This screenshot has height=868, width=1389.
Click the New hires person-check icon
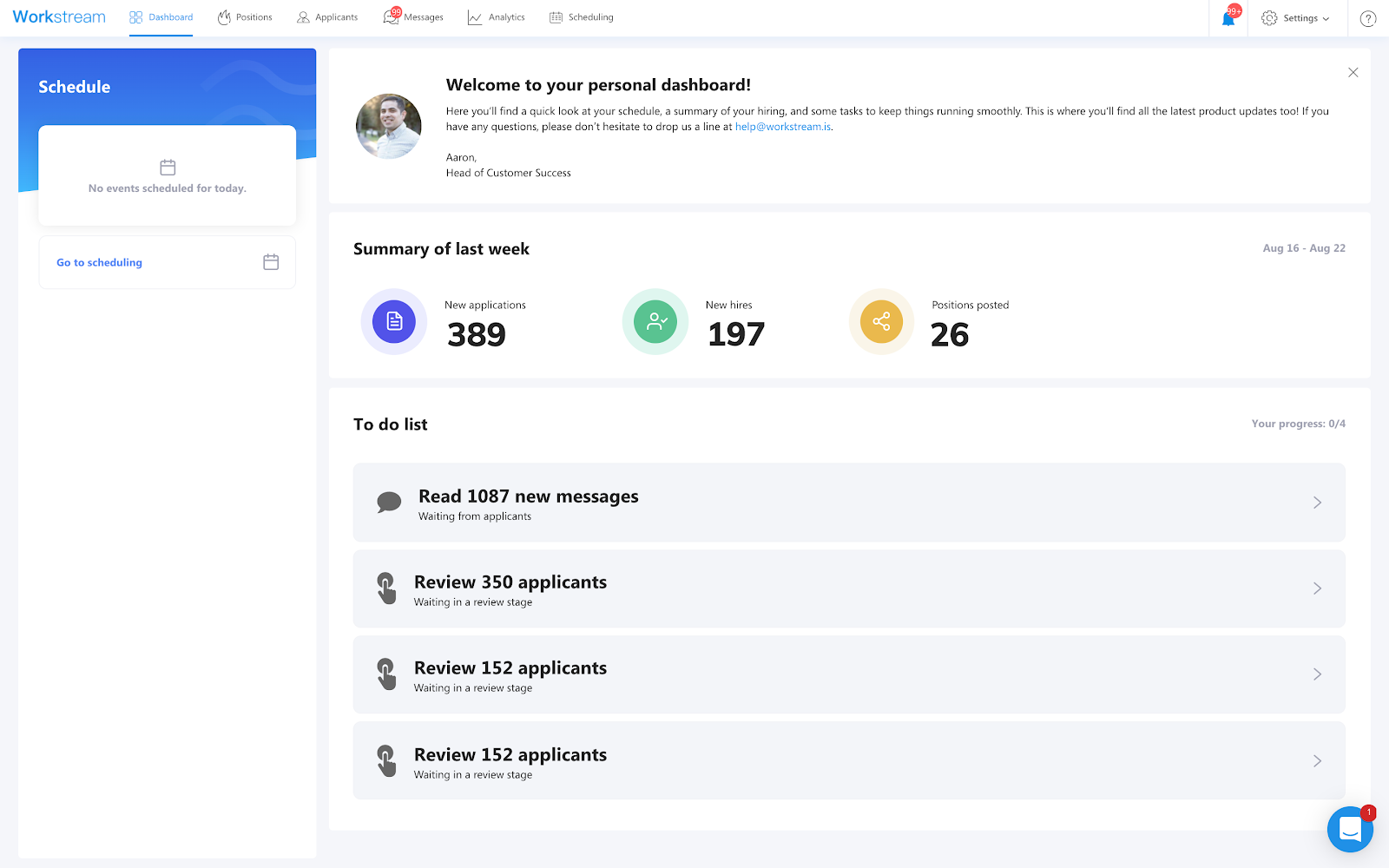click(x=655, y=321)
